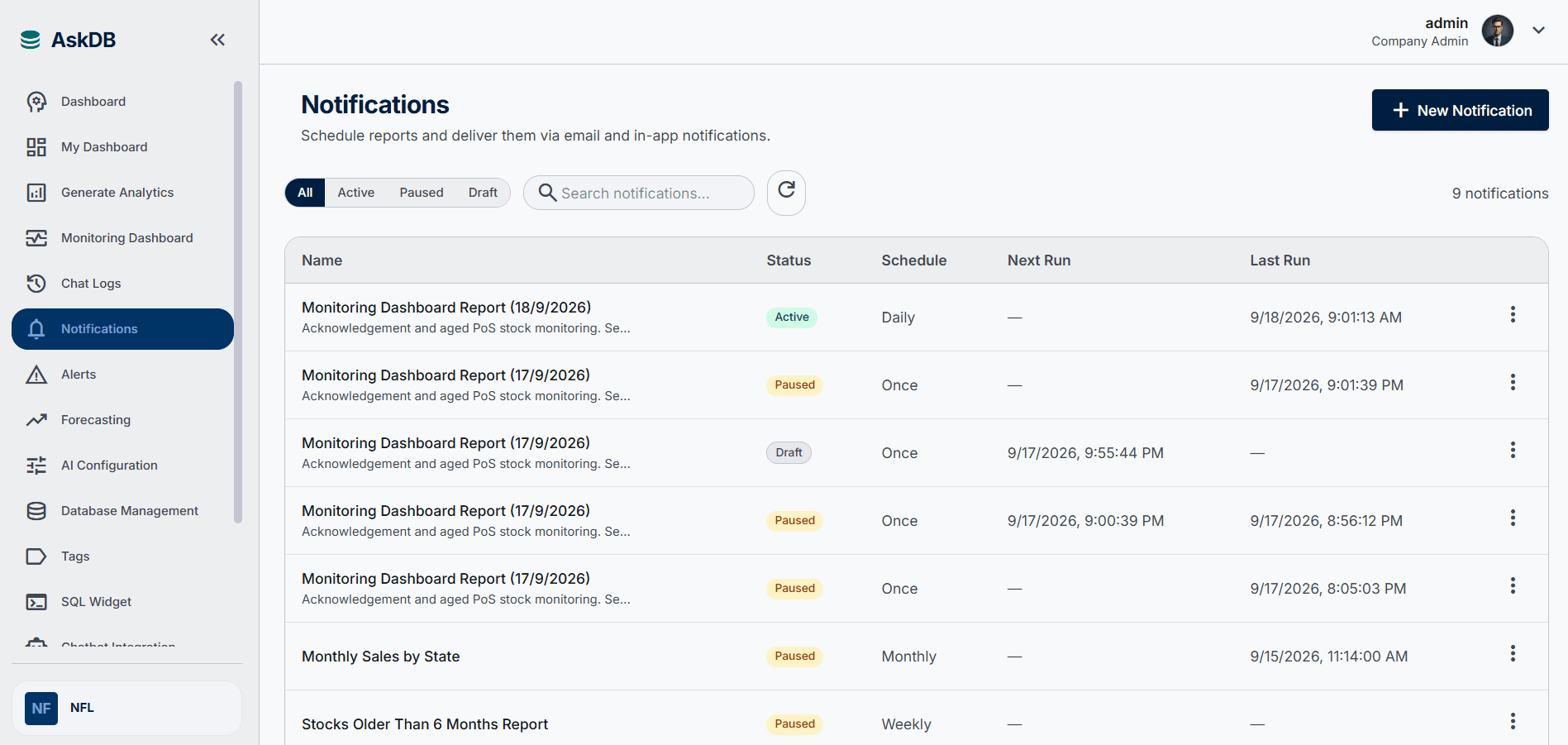Open Monitoring Dashboard icon
The image size is (1568, 745).
tap(36, 238)
